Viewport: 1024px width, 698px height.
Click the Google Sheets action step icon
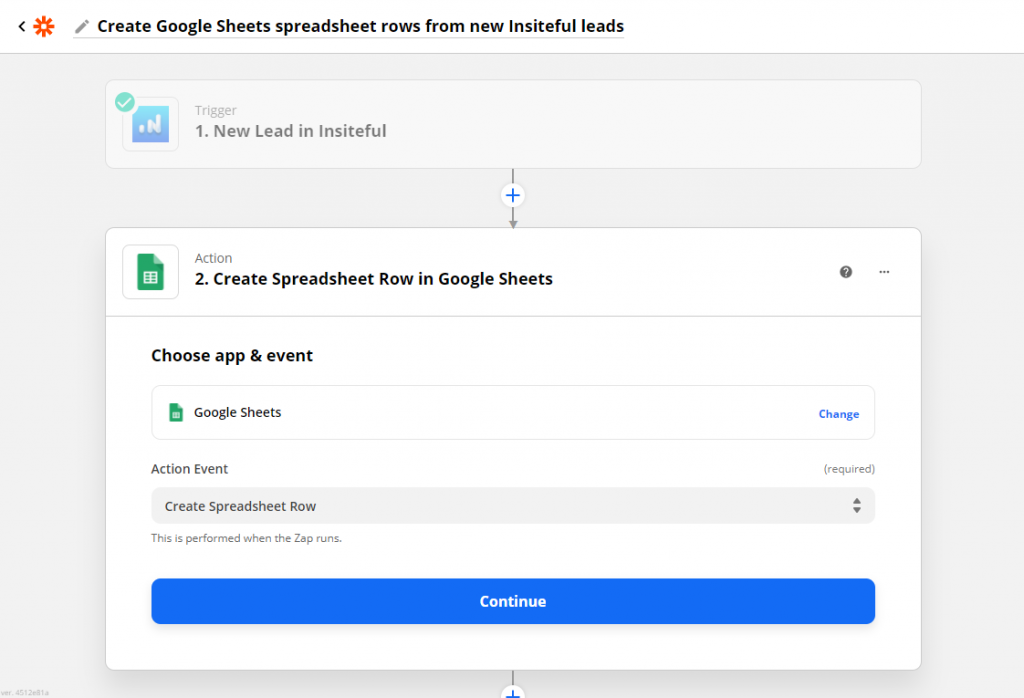coord(150,272)
